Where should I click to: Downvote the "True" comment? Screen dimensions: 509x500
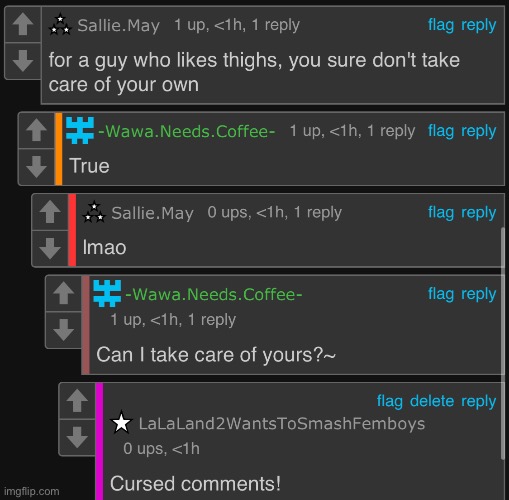(36, 166)
